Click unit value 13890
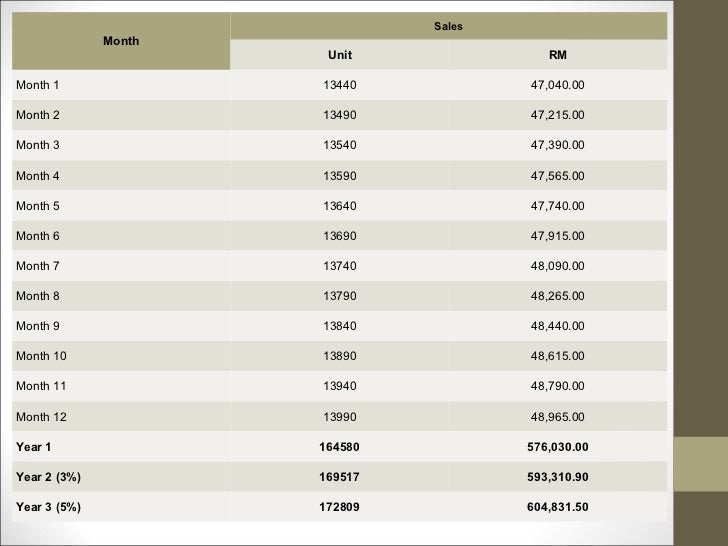 (340, 356)
